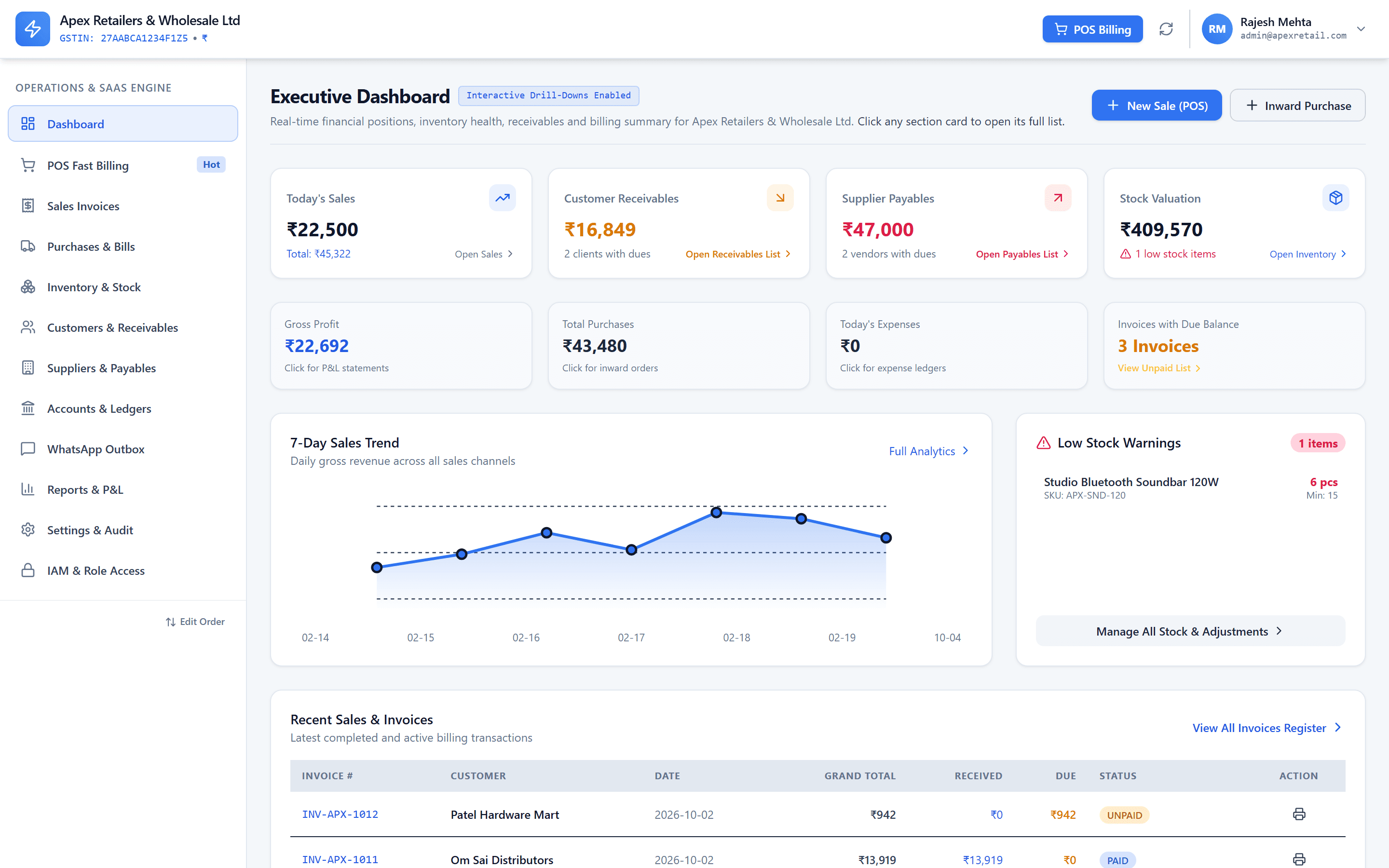Click Studio Bluetooth Soundbar 120W item
This screenshot has width=1389, height=868.
[1190, 488]
